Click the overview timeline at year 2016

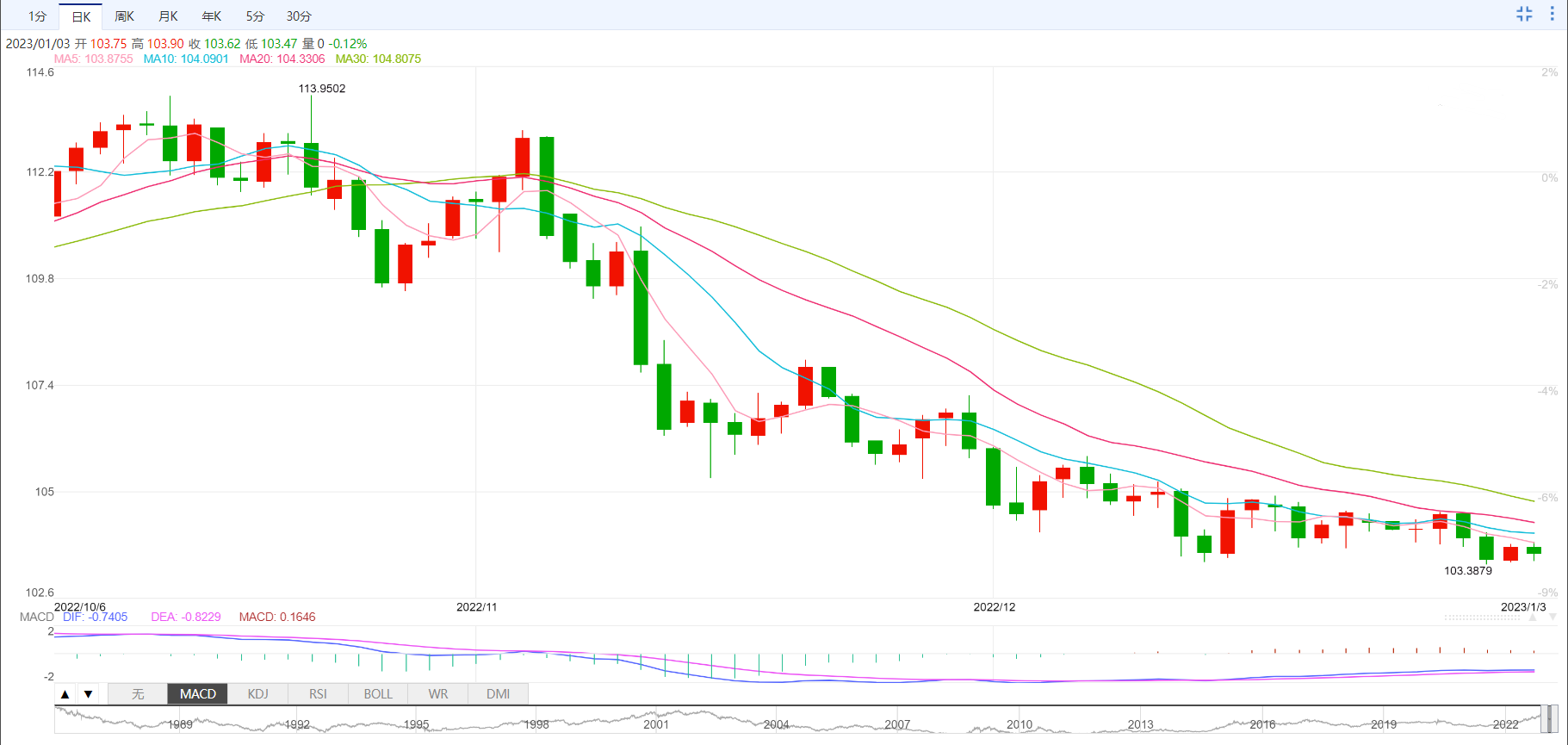tap(1262, 724)
